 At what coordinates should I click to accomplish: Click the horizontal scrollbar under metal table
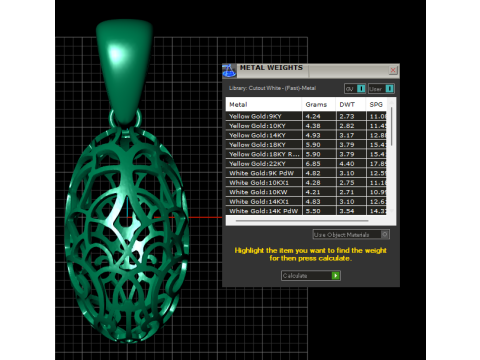302,221
